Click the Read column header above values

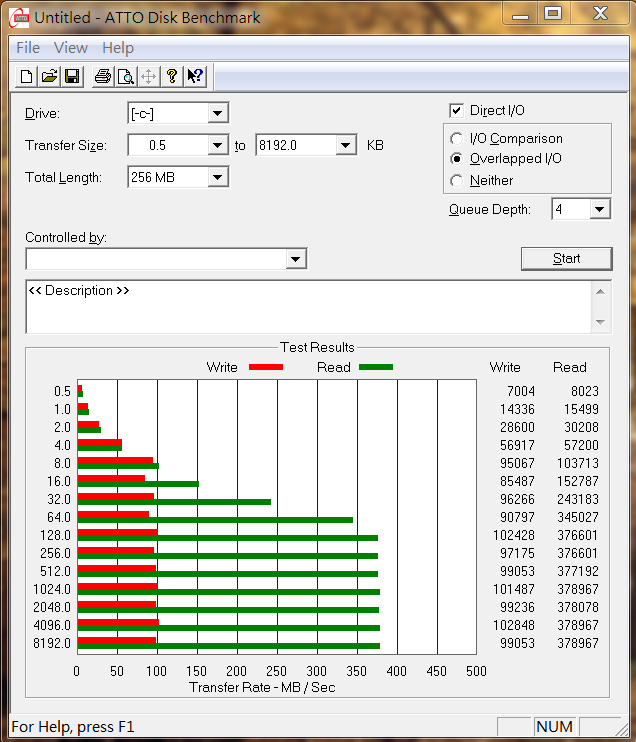pyautogui.click(x=570, y=367)
